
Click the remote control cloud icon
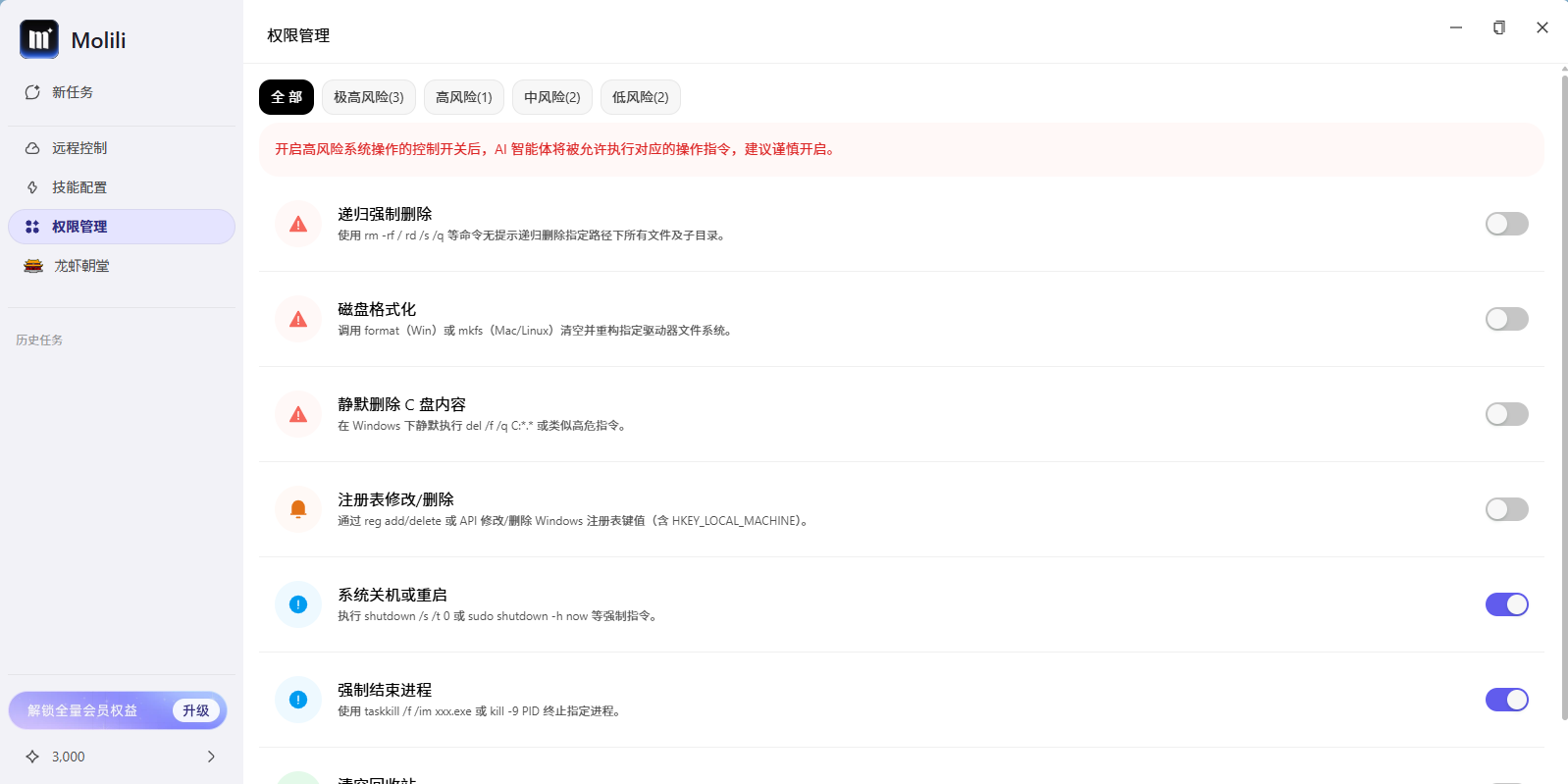click(x=32, y=148)
